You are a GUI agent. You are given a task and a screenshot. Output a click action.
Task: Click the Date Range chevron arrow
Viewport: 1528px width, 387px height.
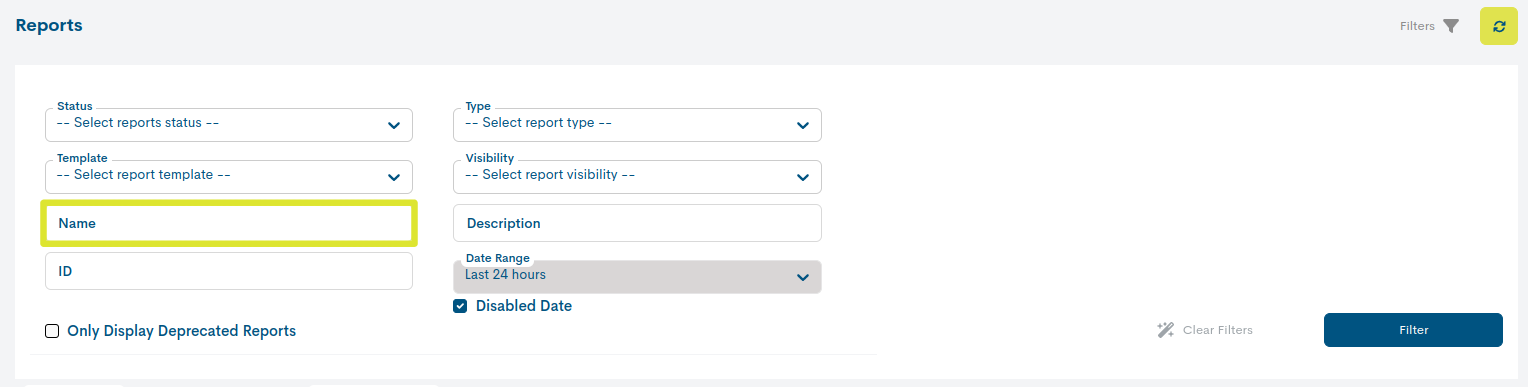(802, 277)
